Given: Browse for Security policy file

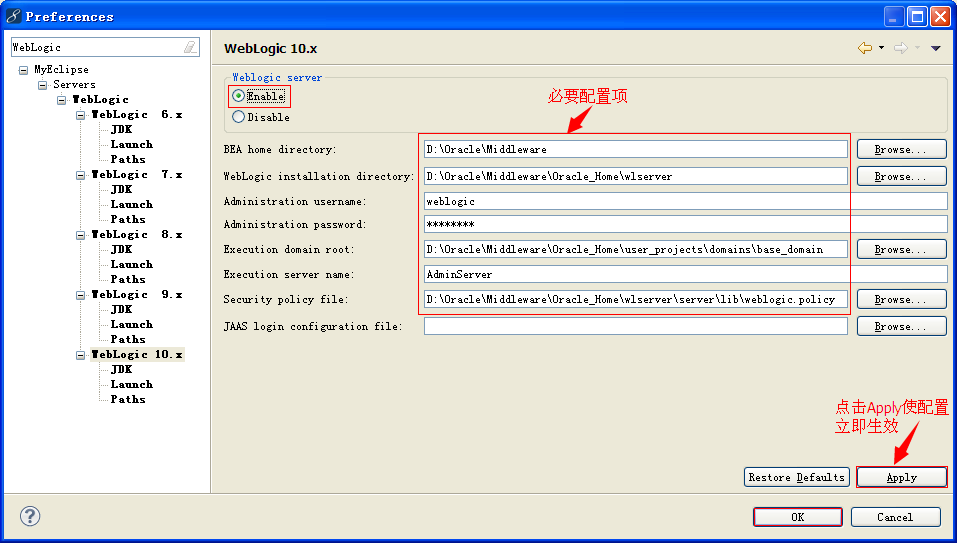Looking at the screenshot, I should point(901,299).
